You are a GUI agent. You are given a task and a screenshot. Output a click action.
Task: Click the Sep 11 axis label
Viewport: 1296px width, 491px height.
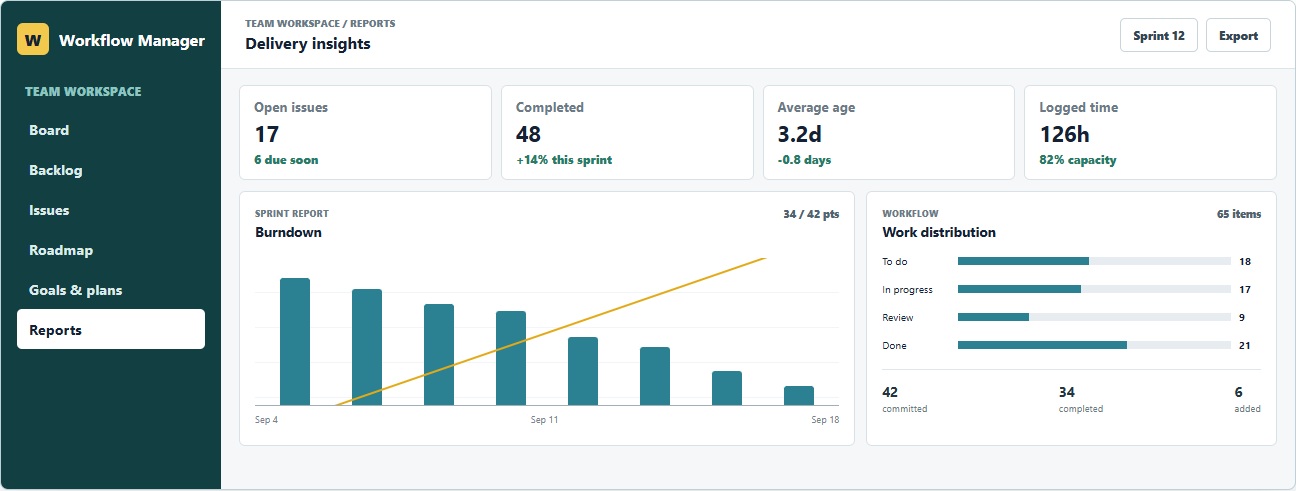(544, 420)
